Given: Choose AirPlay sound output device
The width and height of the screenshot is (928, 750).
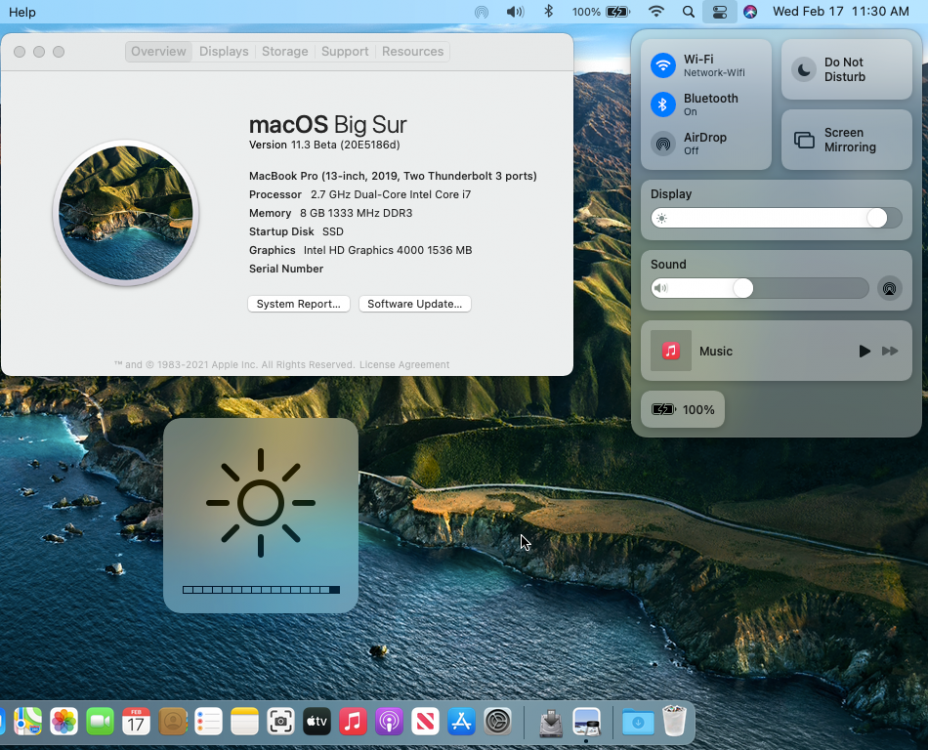Looking at the screenshot, I should (889, 289).
